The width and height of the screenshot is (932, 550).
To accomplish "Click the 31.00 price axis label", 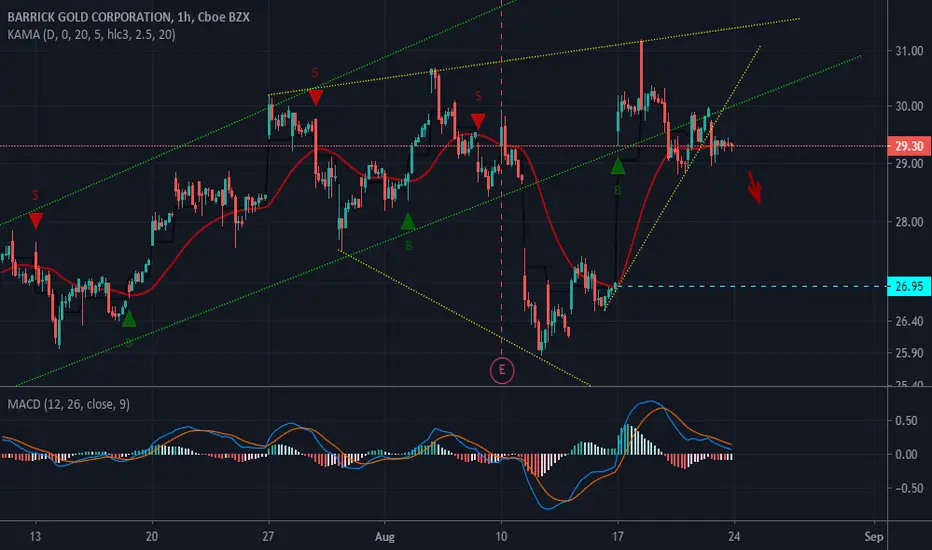I will coord(909,51).
